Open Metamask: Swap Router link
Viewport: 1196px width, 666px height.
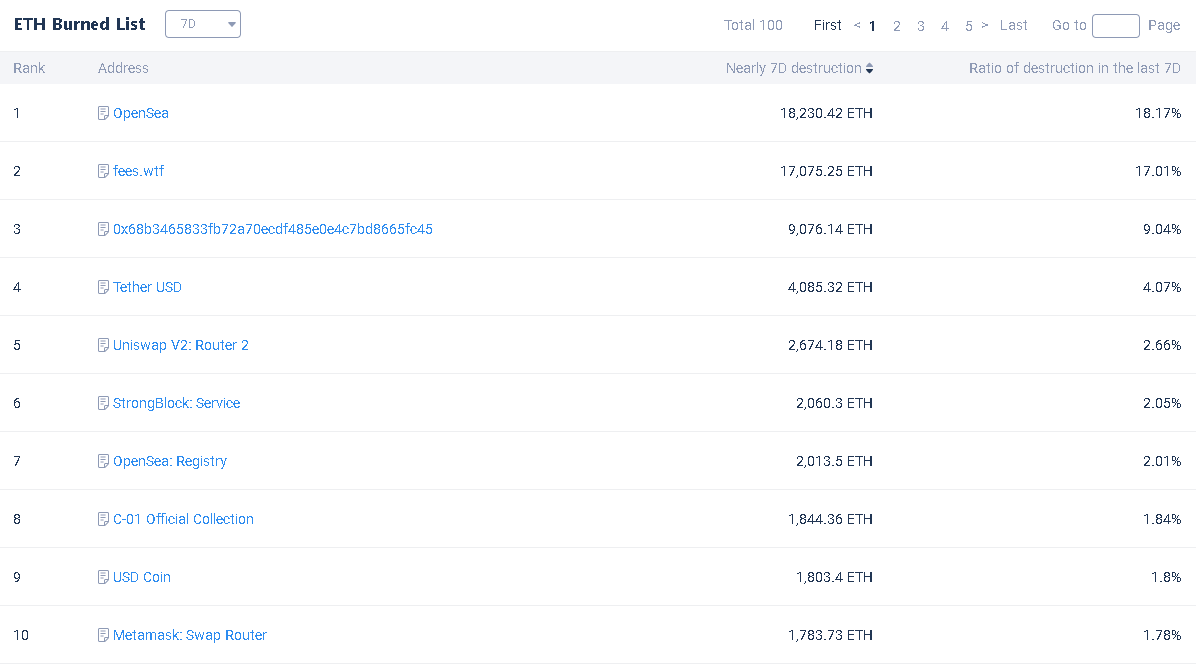tap(190, 635)
